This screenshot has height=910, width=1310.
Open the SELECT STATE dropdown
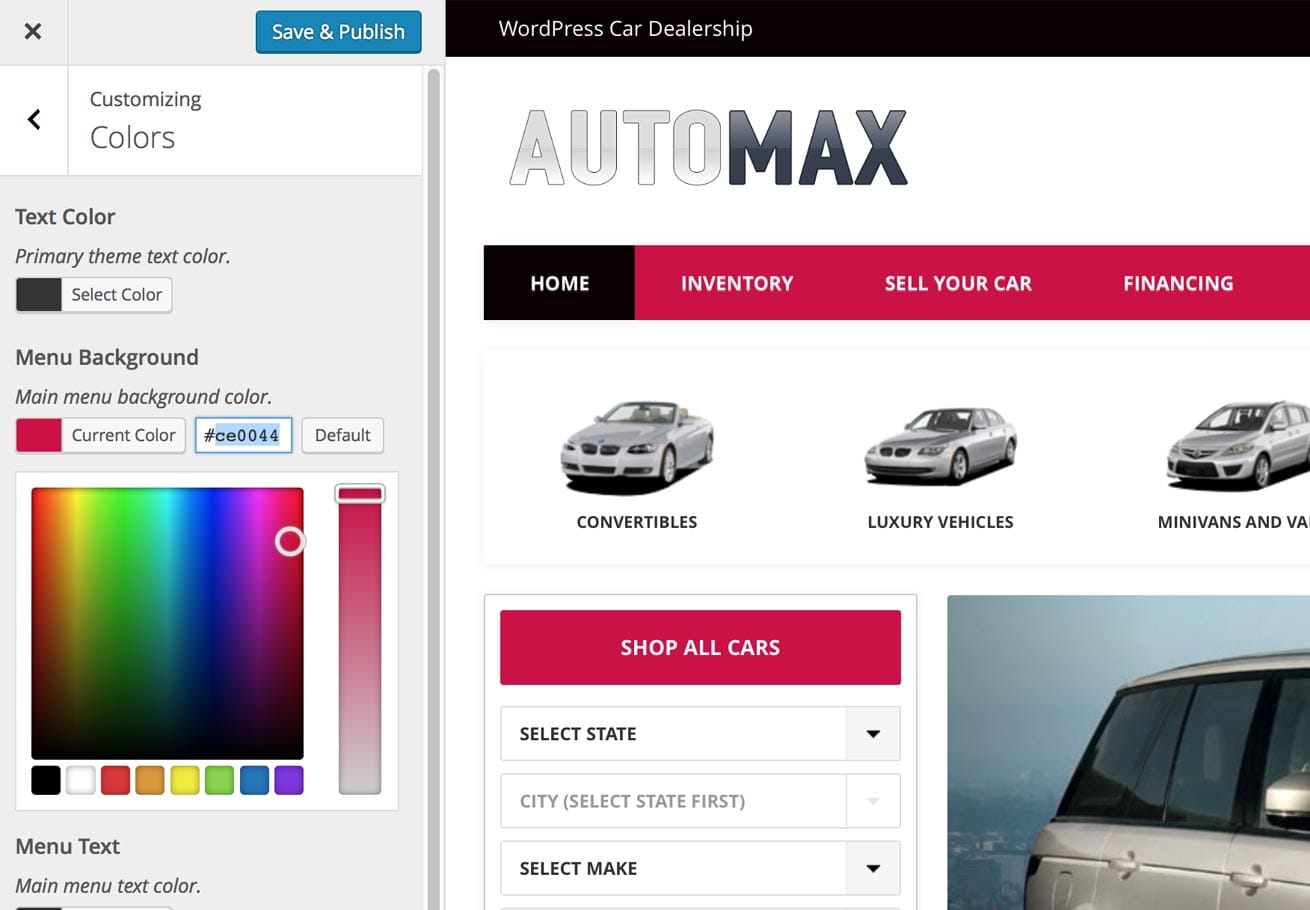[700, 734]
